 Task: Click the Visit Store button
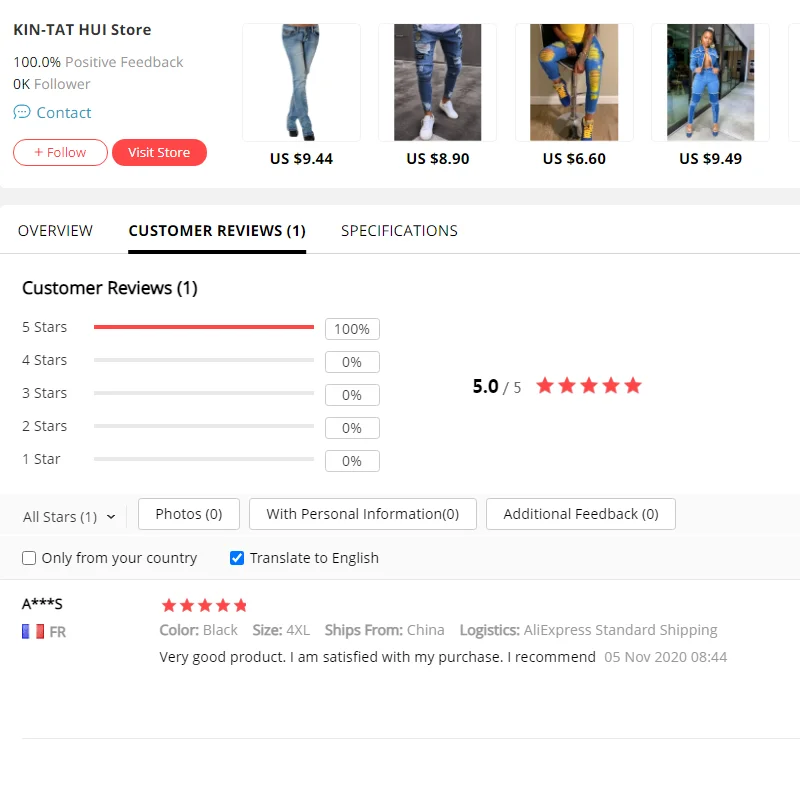tap(159, 153)
